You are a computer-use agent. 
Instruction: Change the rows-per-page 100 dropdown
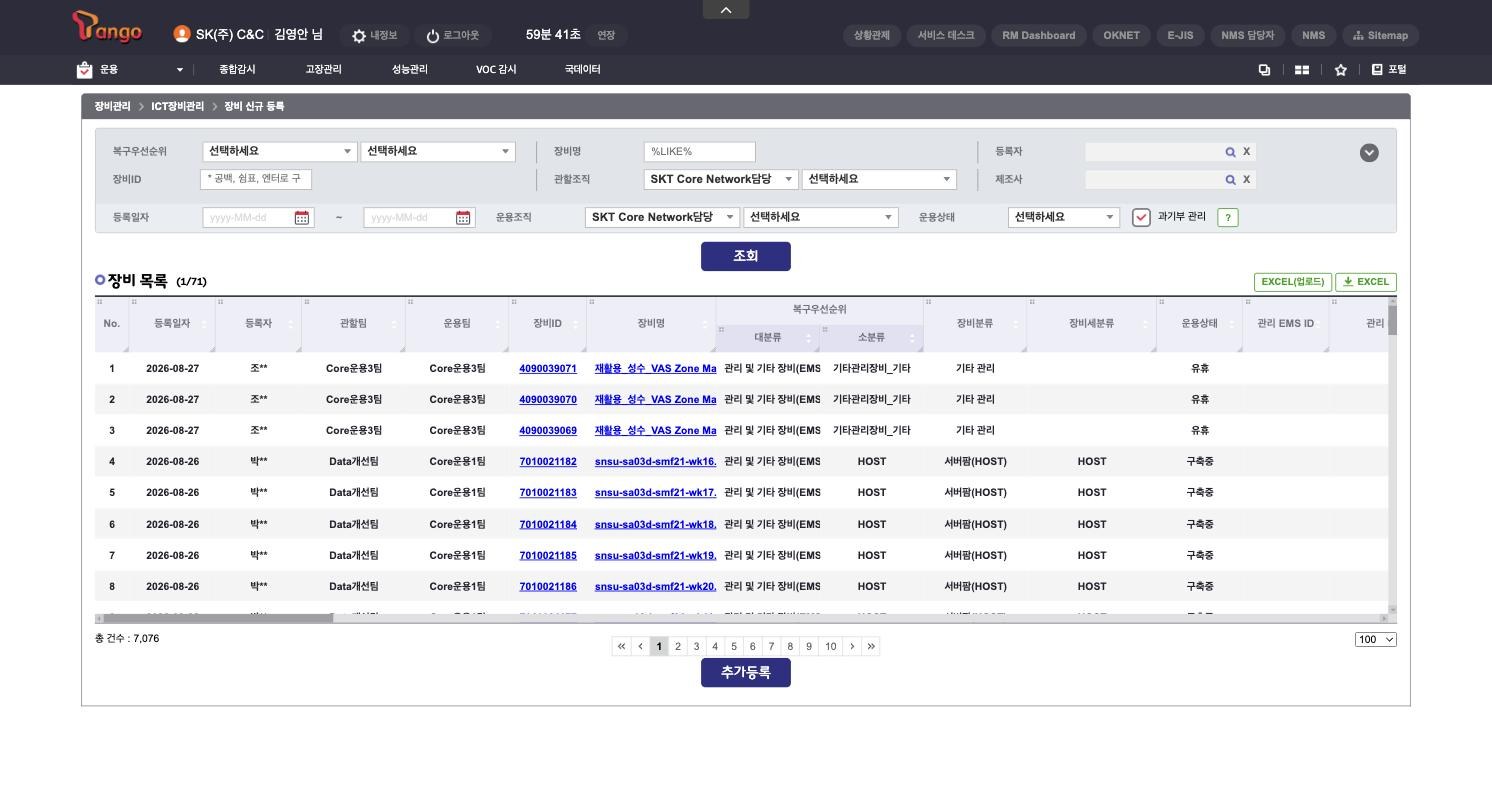1376,640
